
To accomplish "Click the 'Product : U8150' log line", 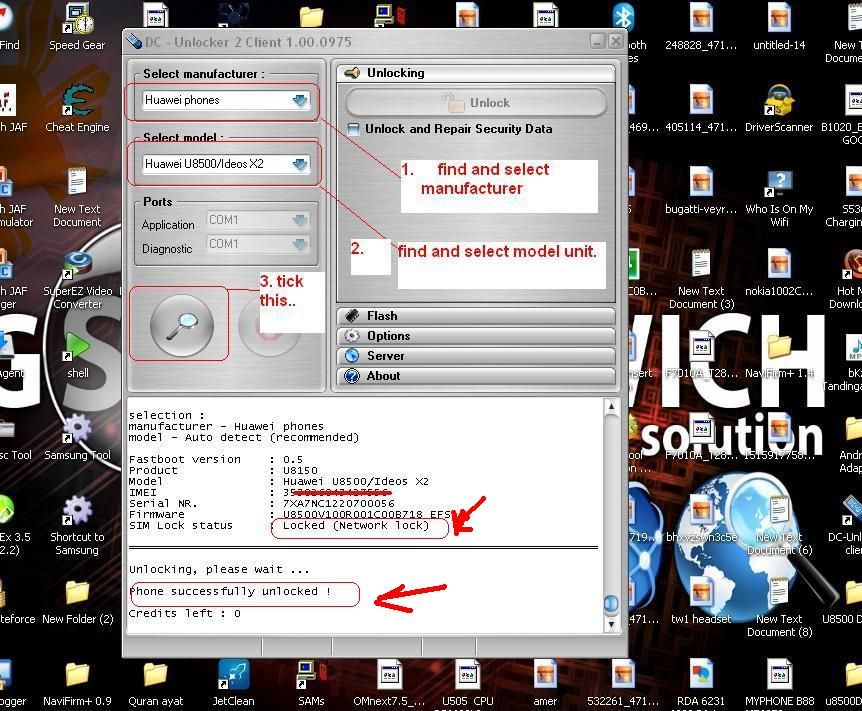I will [x=223, y=471].
